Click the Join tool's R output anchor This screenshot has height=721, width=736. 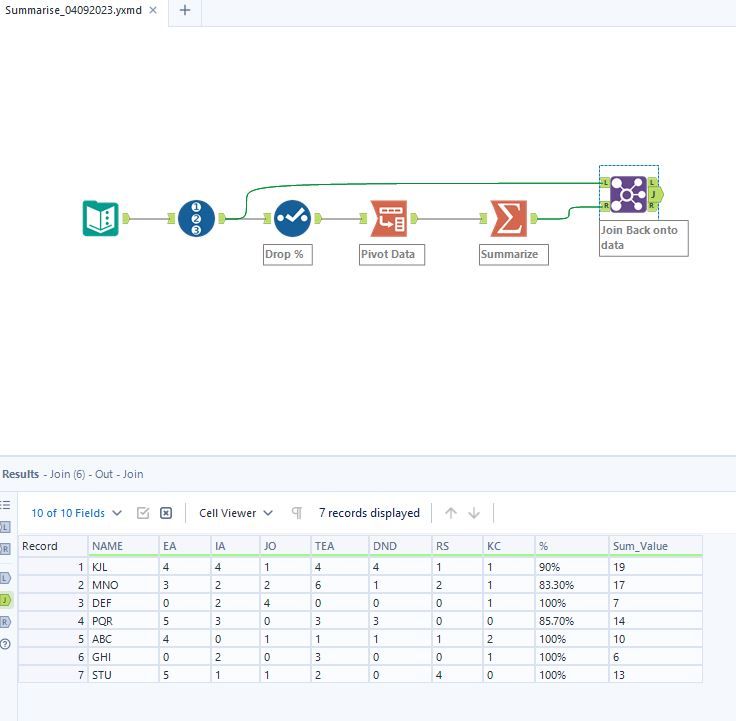(652, 206)
